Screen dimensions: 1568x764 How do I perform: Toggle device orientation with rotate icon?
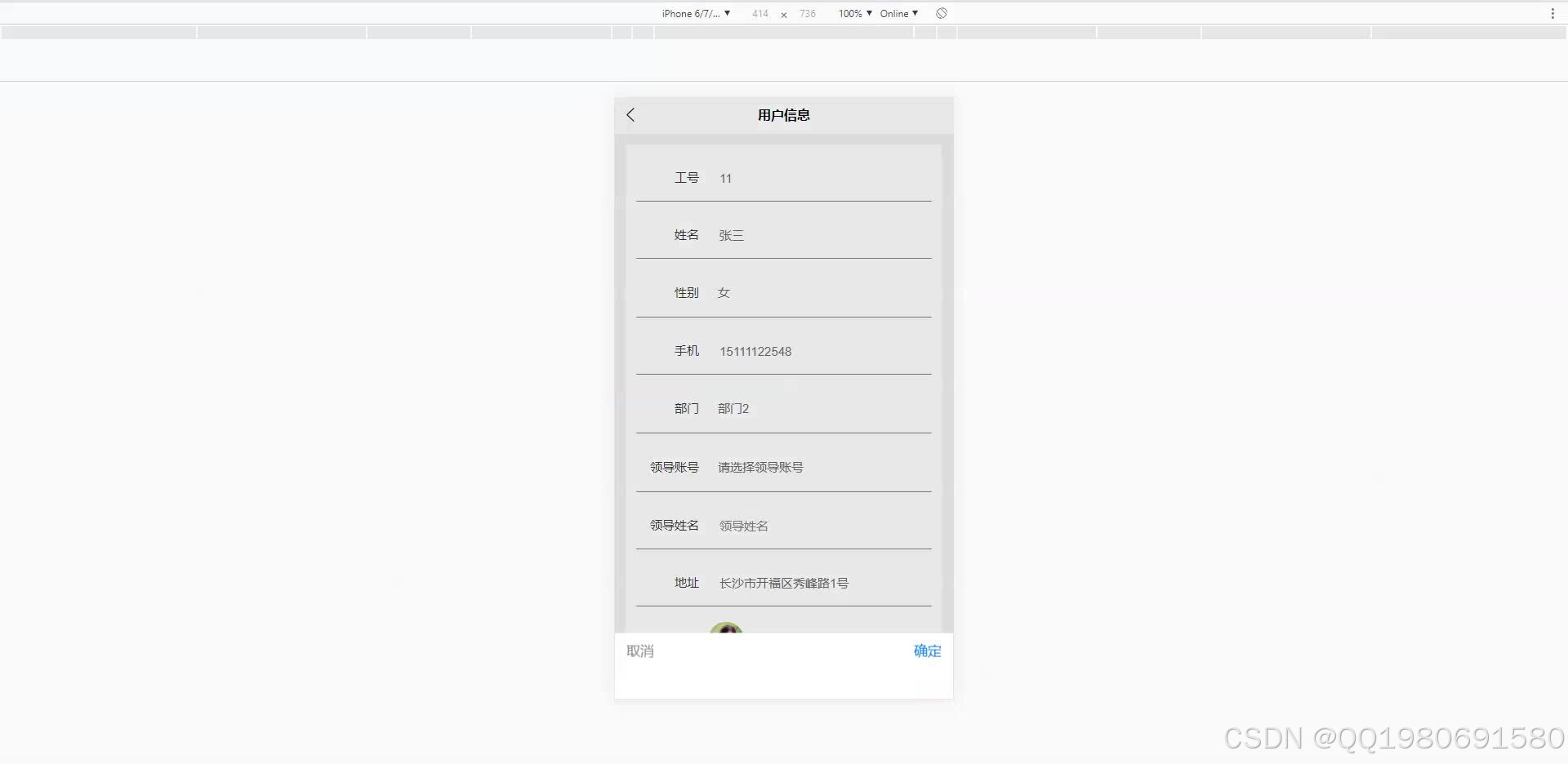[941, 13]
